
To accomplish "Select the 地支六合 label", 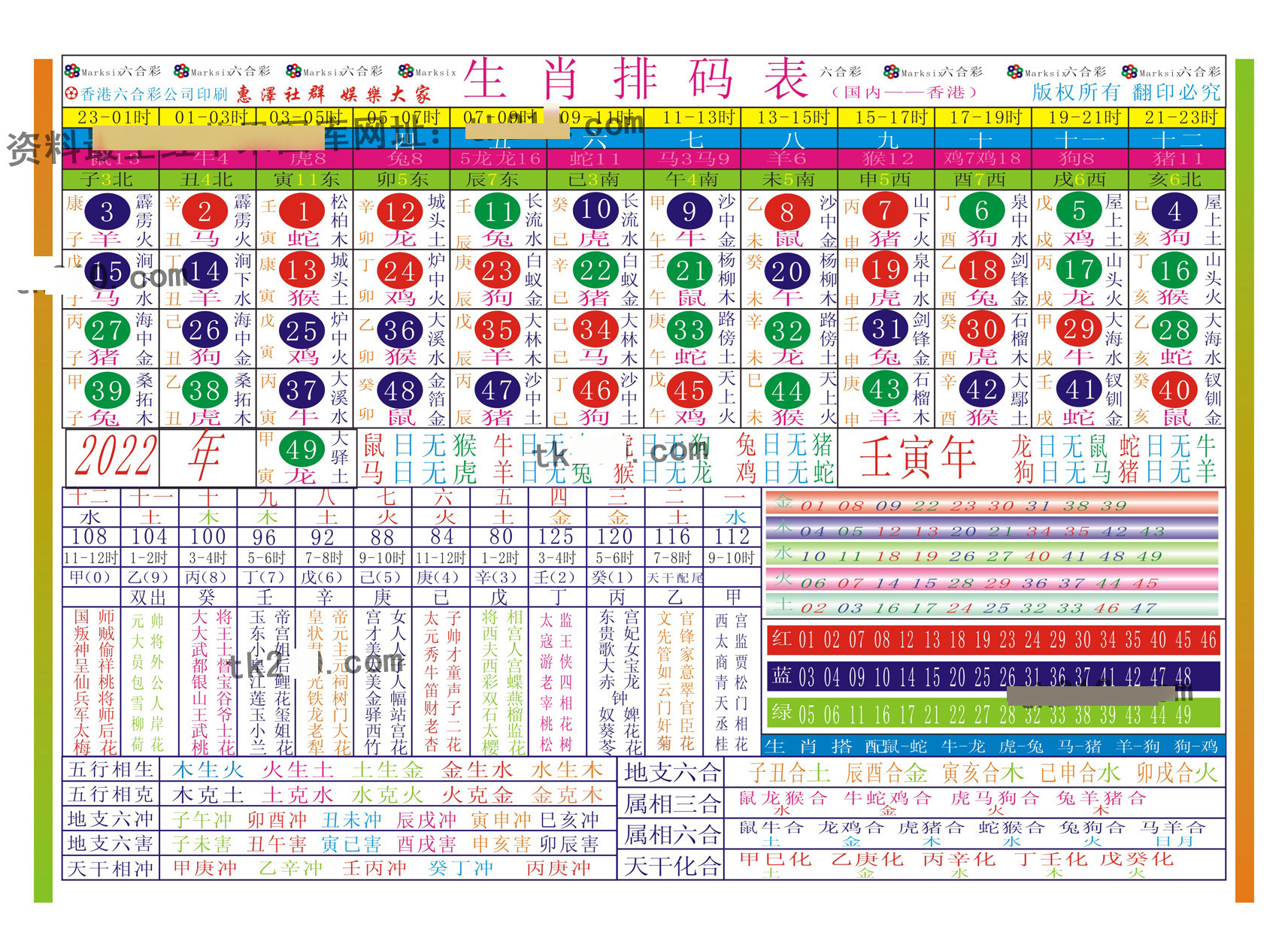I will click(672, 772).
